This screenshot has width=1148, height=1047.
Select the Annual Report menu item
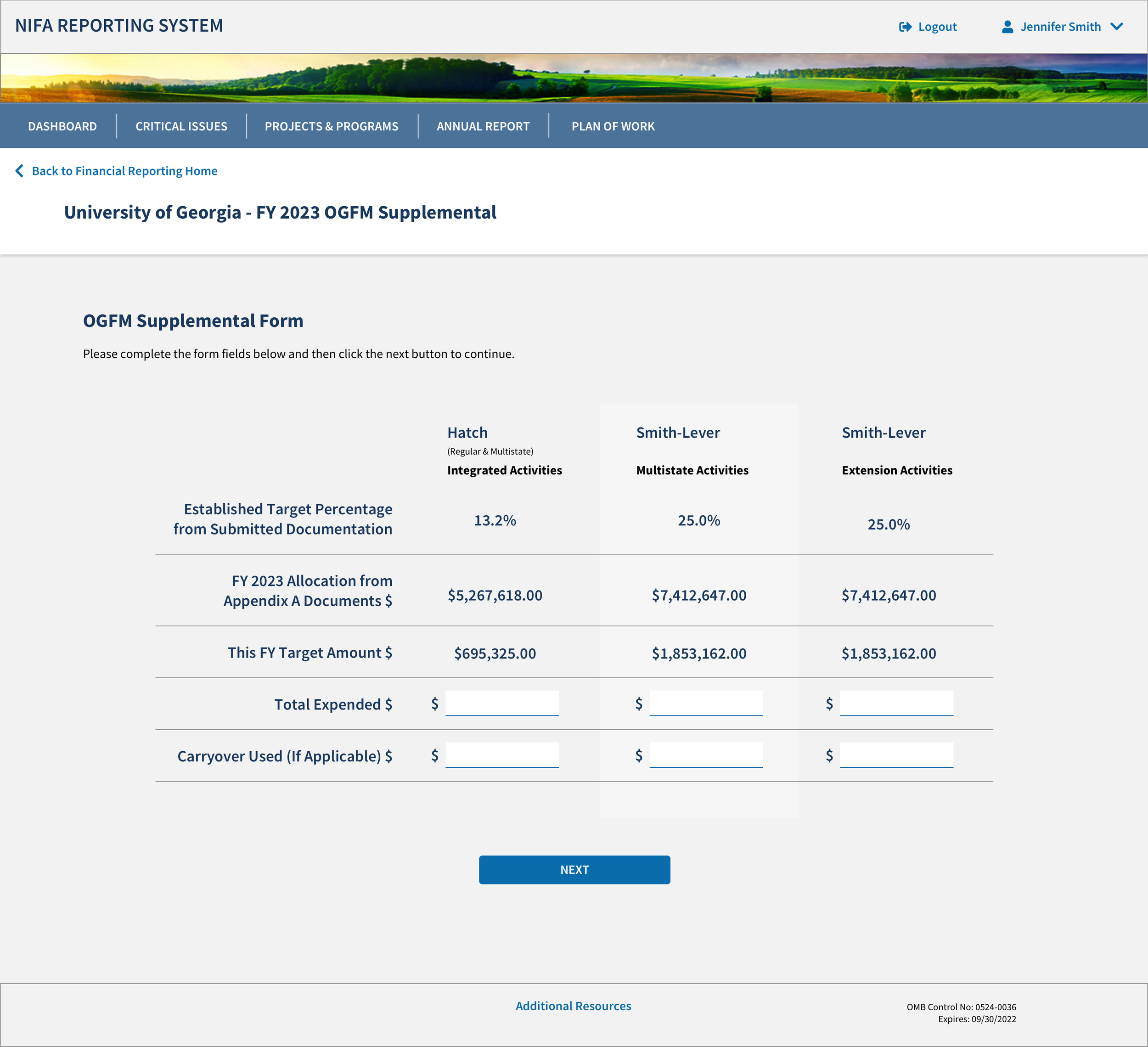pos(483,126)
